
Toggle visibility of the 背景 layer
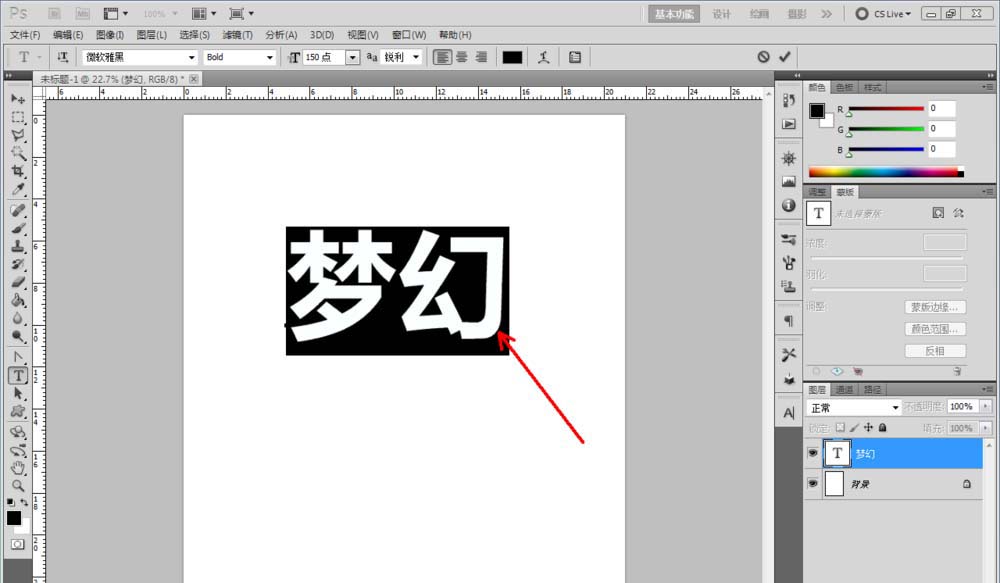coord(813,484)
